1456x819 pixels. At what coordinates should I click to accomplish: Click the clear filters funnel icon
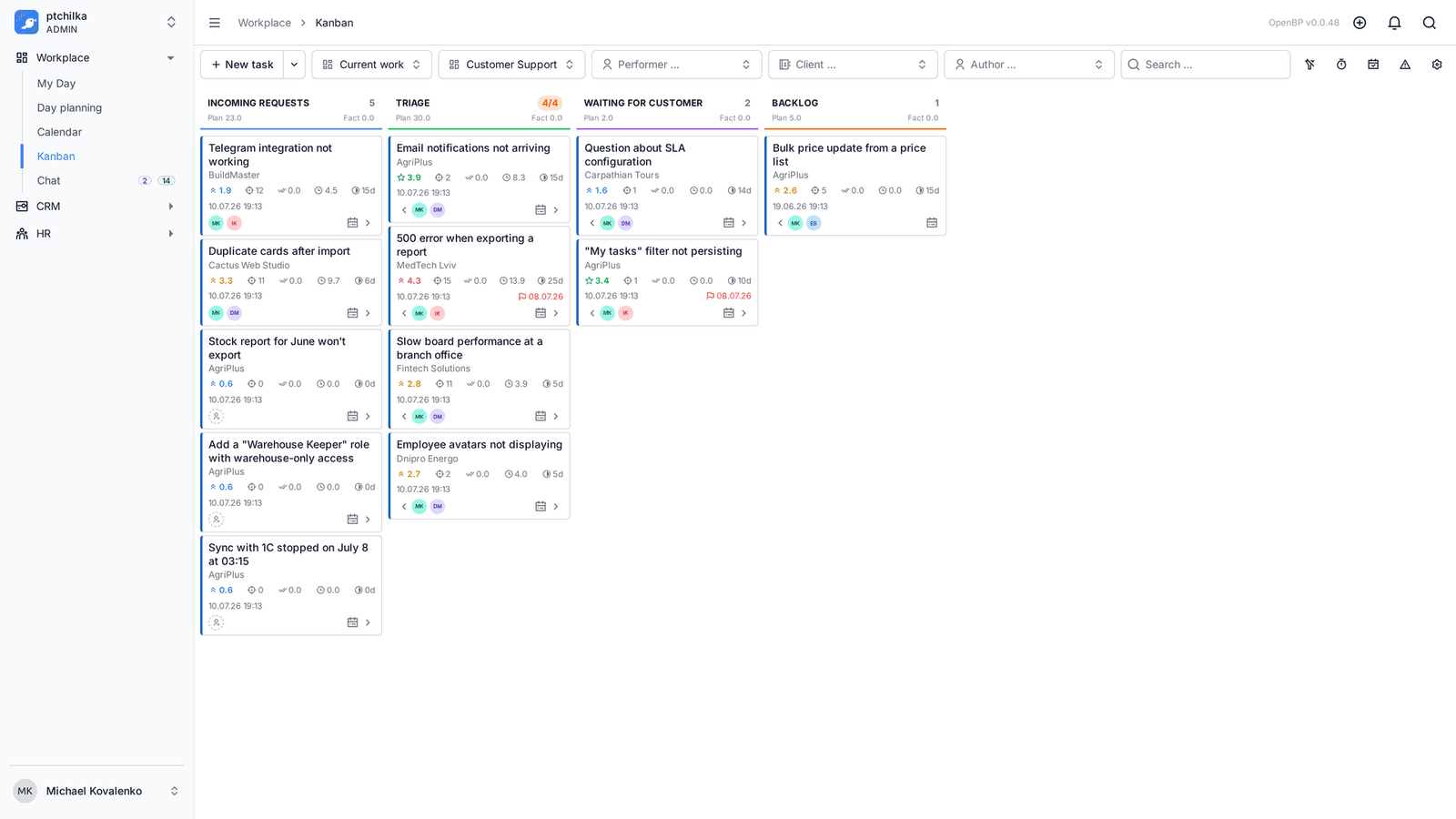click(1309, 65)
